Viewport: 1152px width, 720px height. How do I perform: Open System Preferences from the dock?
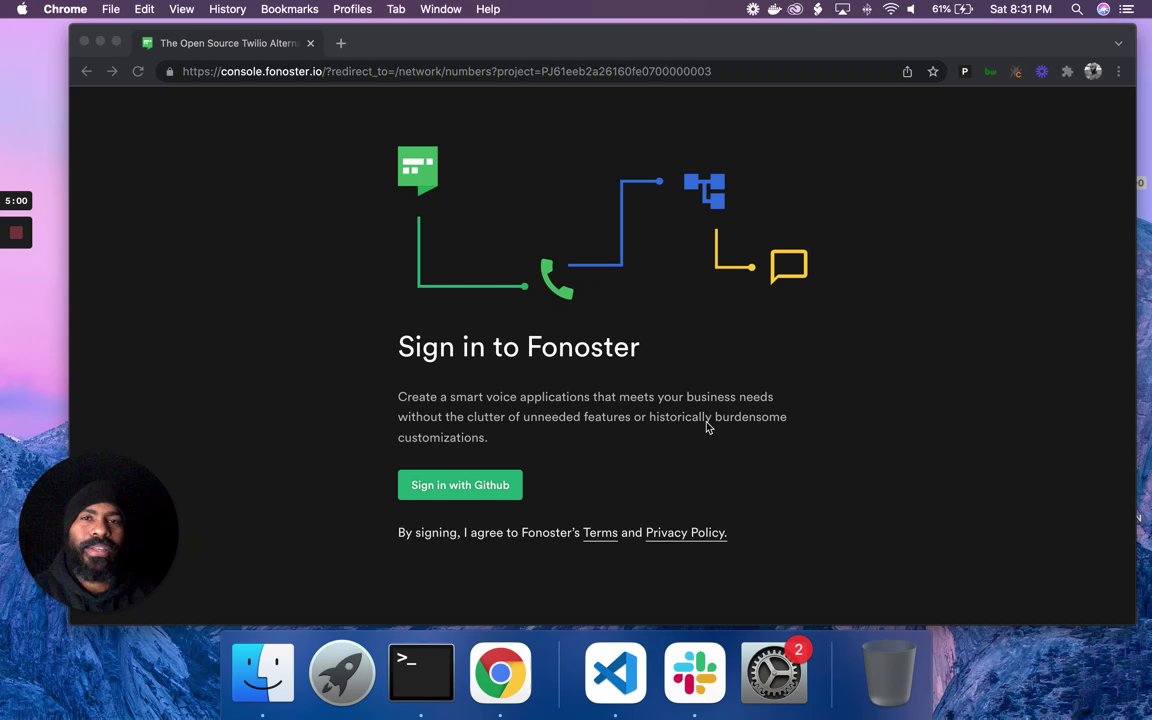pyautogui.click(x=774, y=673)
